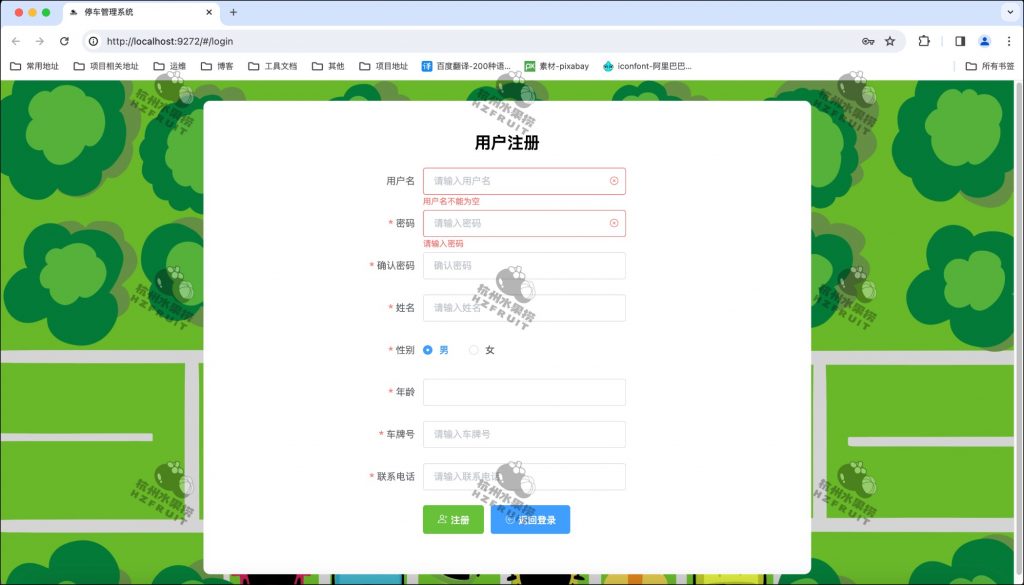Expand the 所有书签 bookmarks panel
Image resolution: width=1024 pixels, height=585 pixels.
991,66
